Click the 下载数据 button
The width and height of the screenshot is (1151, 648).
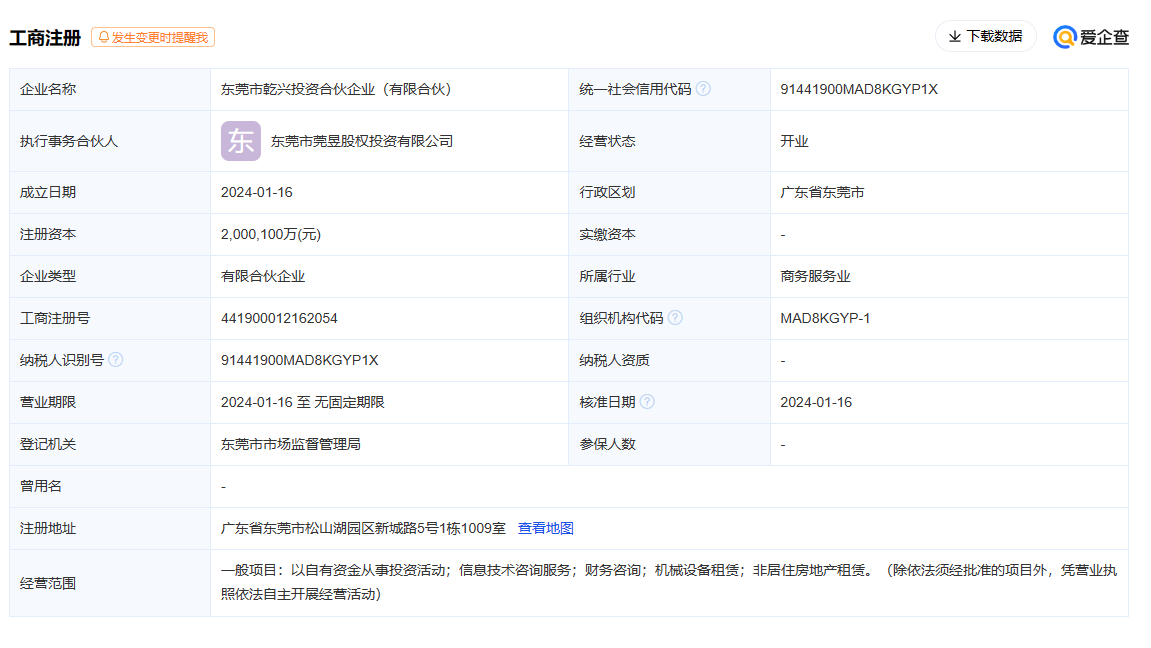(x=986, y=35)
